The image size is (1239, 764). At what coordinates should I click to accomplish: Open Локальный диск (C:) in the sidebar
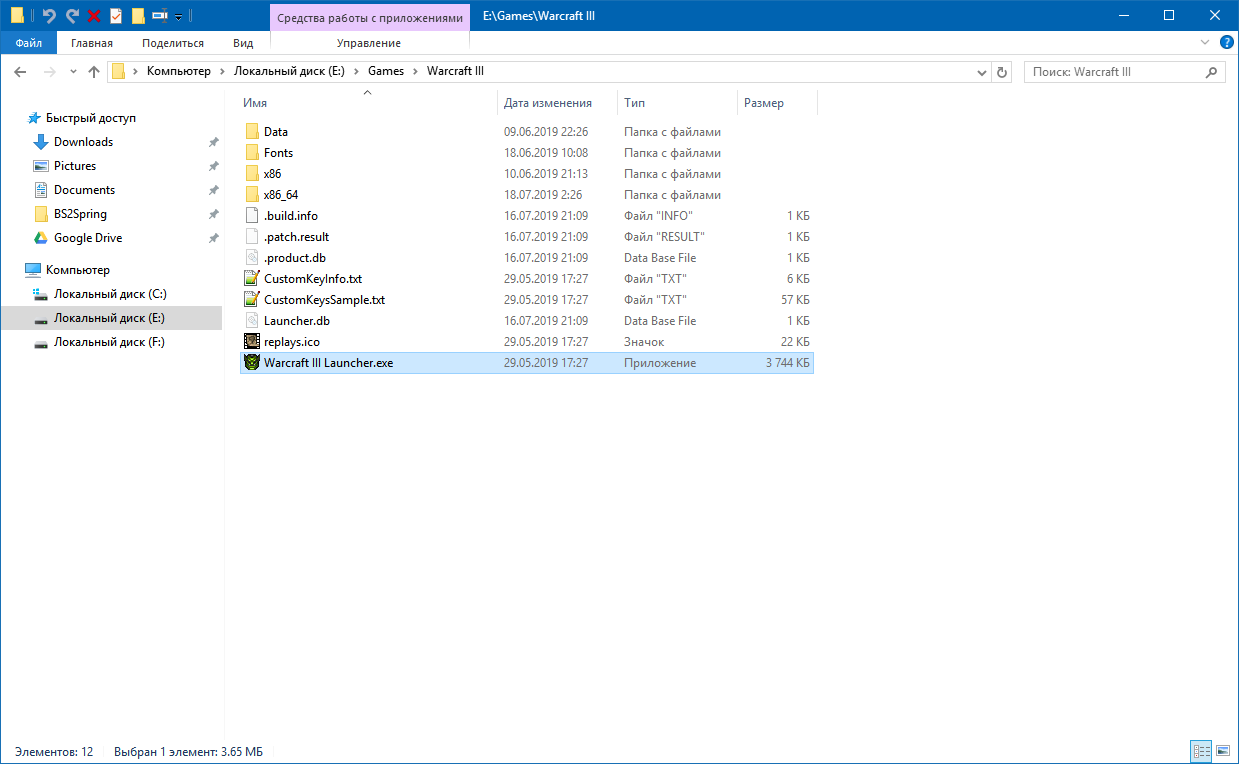point(110,294)
